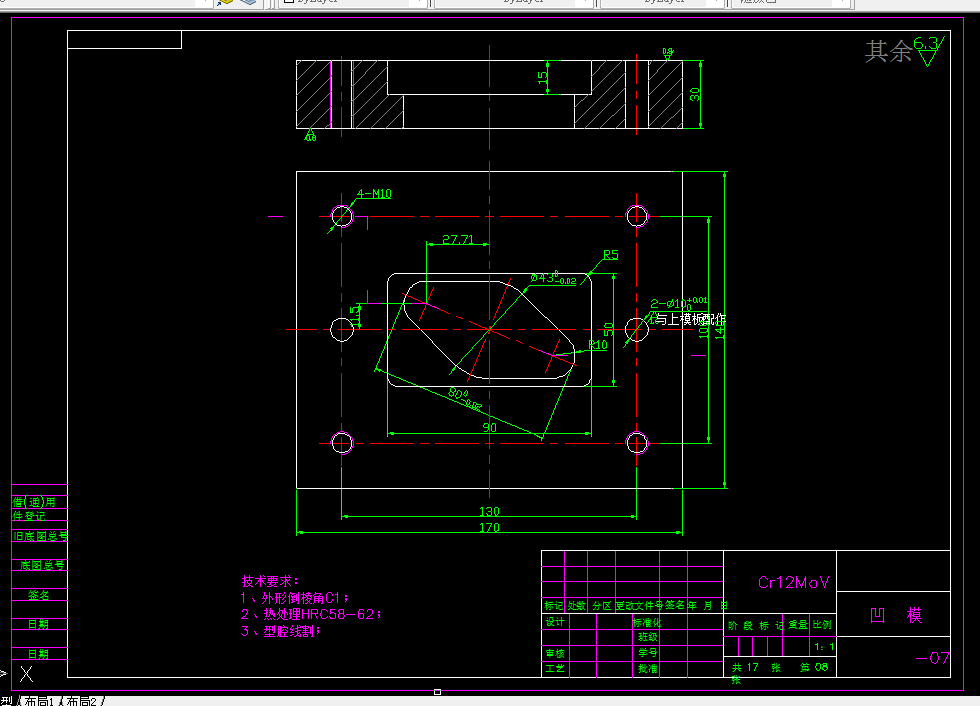Select the 其余 roughness label
This screenshot has width=980, height=706.
pos(888,51)
